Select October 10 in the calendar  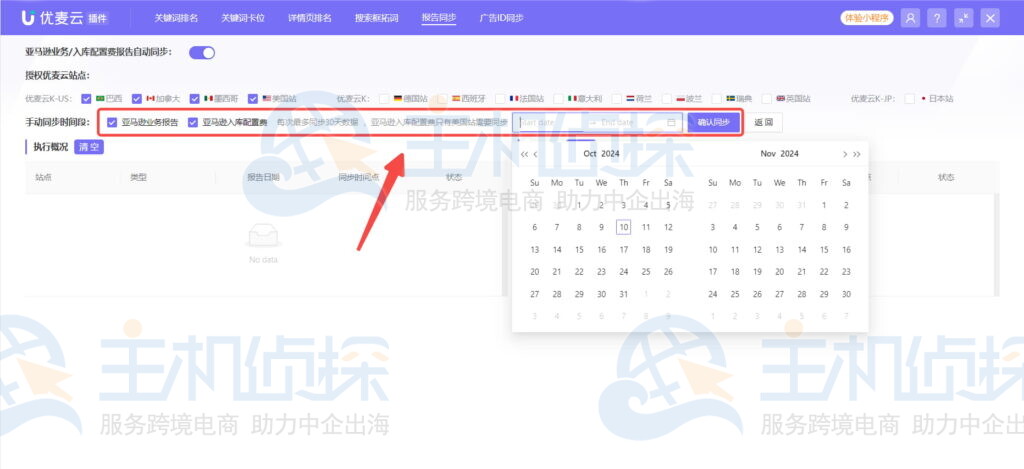(x=624, y=227)
